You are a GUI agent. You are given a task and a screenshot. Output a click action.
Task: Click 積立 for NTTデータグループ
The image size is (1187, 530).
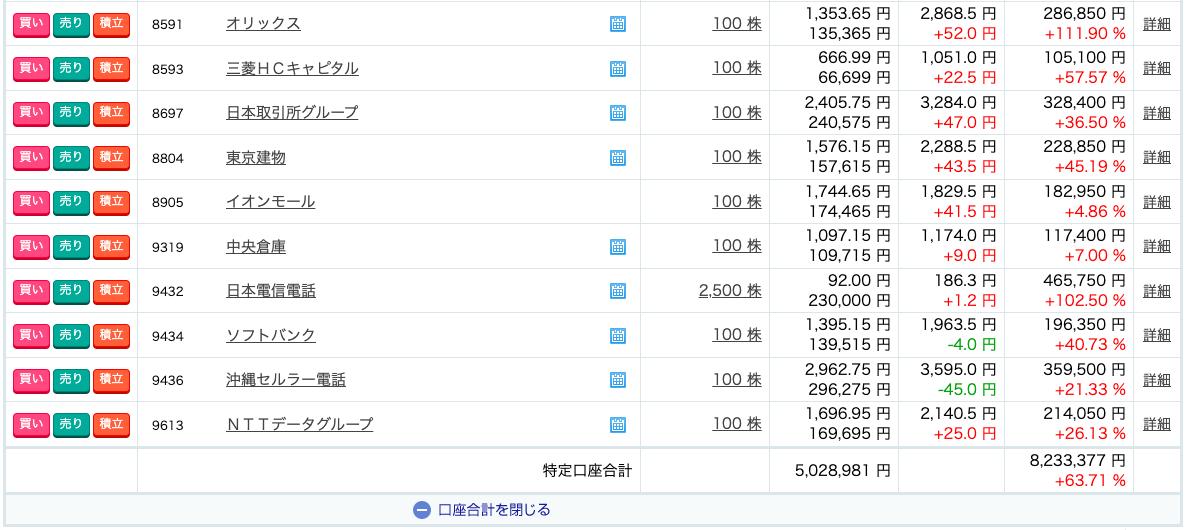111,424
